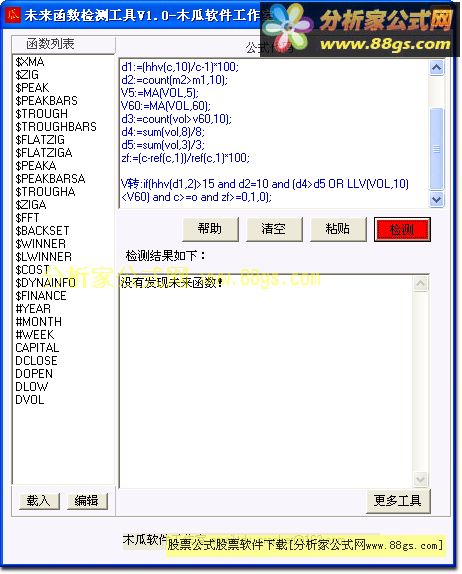Click the red 检测 detect button
462x574 pixels.
point(402,230)
